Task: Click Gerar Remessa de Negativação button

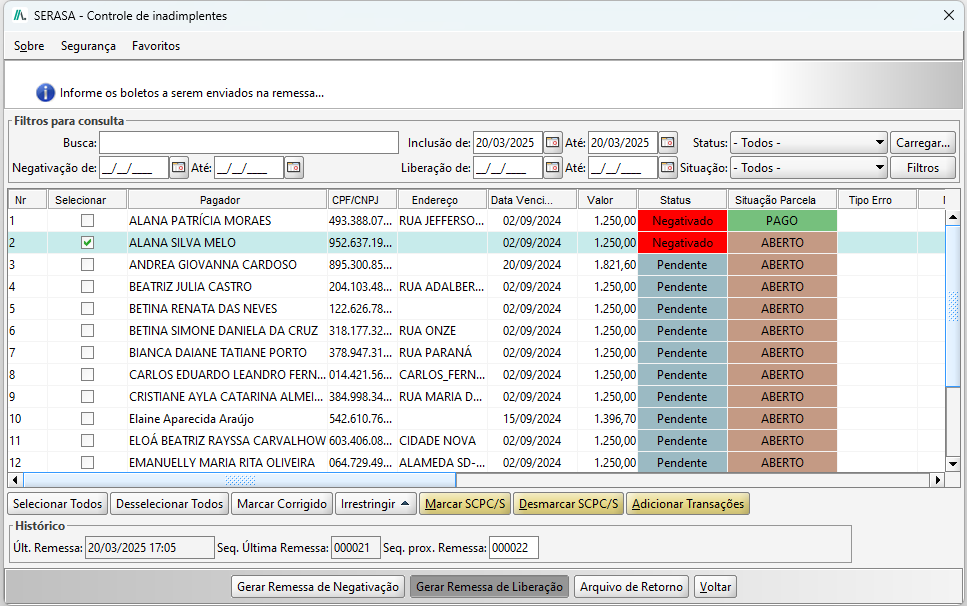Action: (x=318, y=586)
